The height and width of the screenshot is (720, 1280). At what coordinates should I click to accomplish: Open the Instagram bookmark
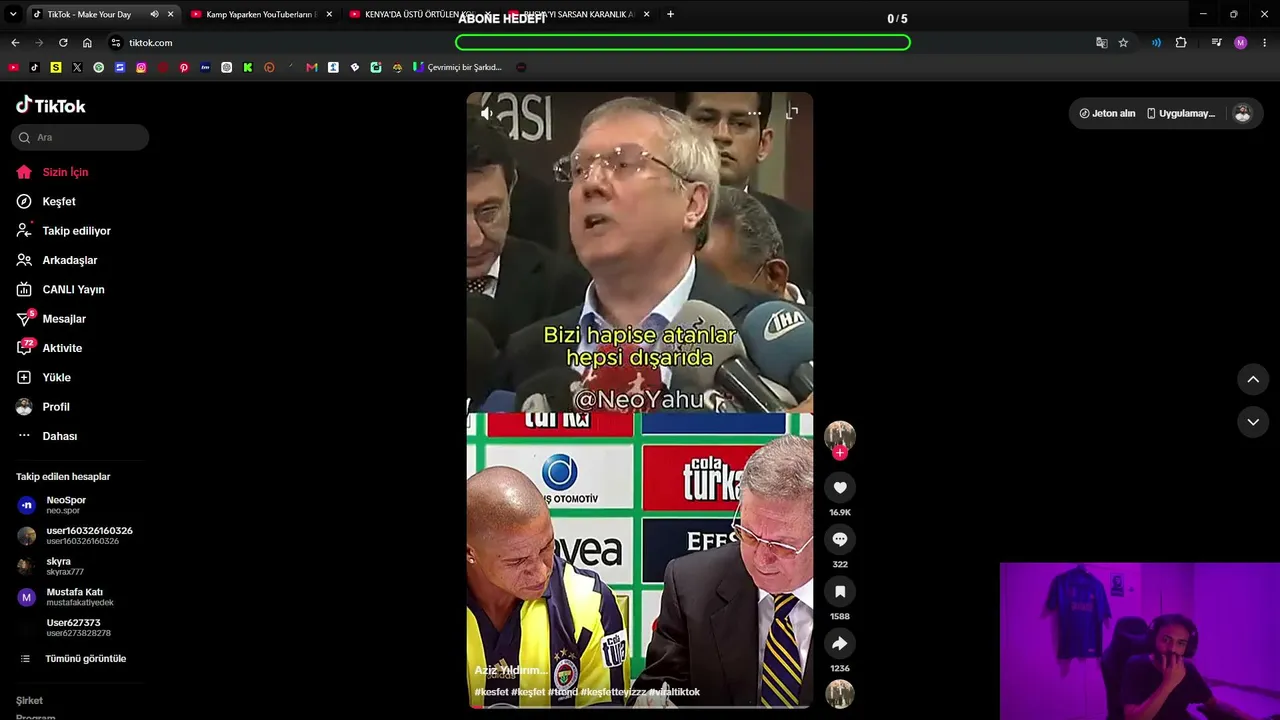pyautogui.click(x=141, y=67)
